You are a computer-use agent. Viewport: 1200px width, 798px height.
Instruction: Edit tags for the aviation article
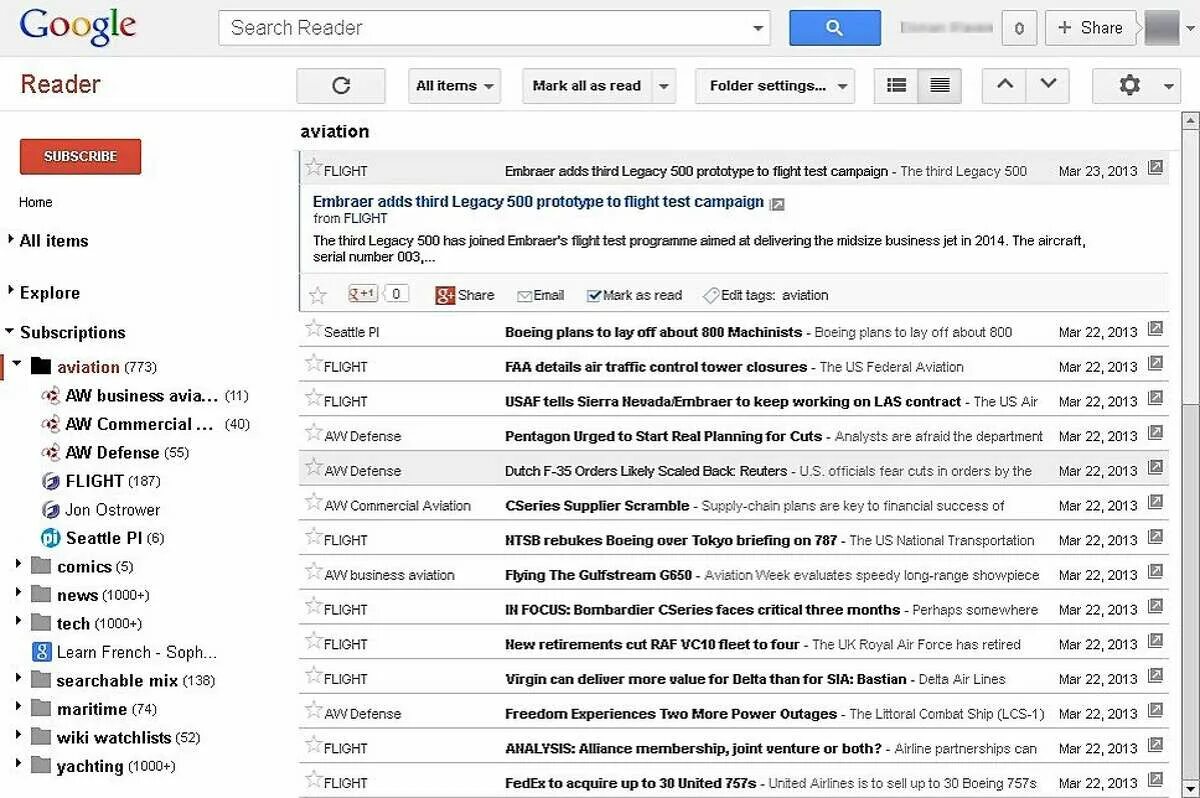(x=766, y=295)
